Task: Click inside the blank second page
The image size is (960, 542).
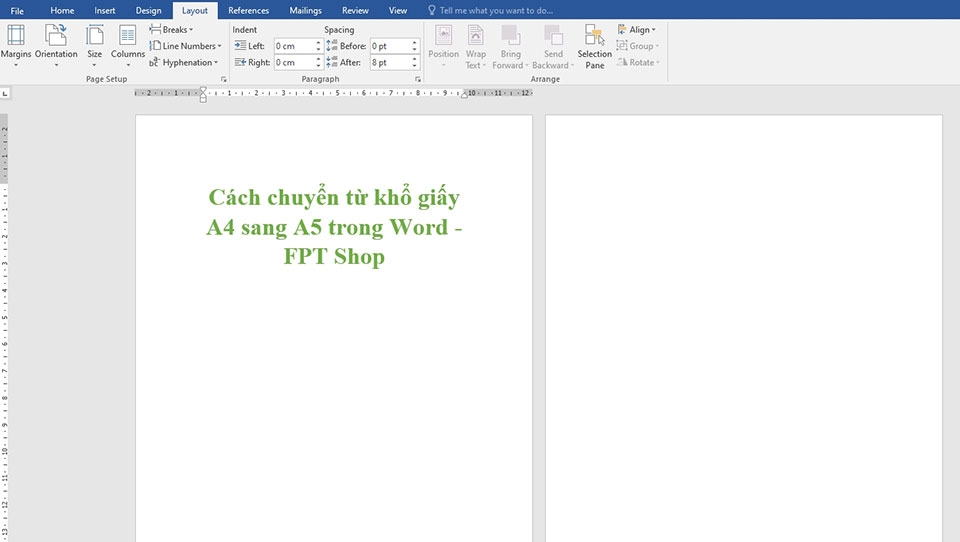Action: 743,328
